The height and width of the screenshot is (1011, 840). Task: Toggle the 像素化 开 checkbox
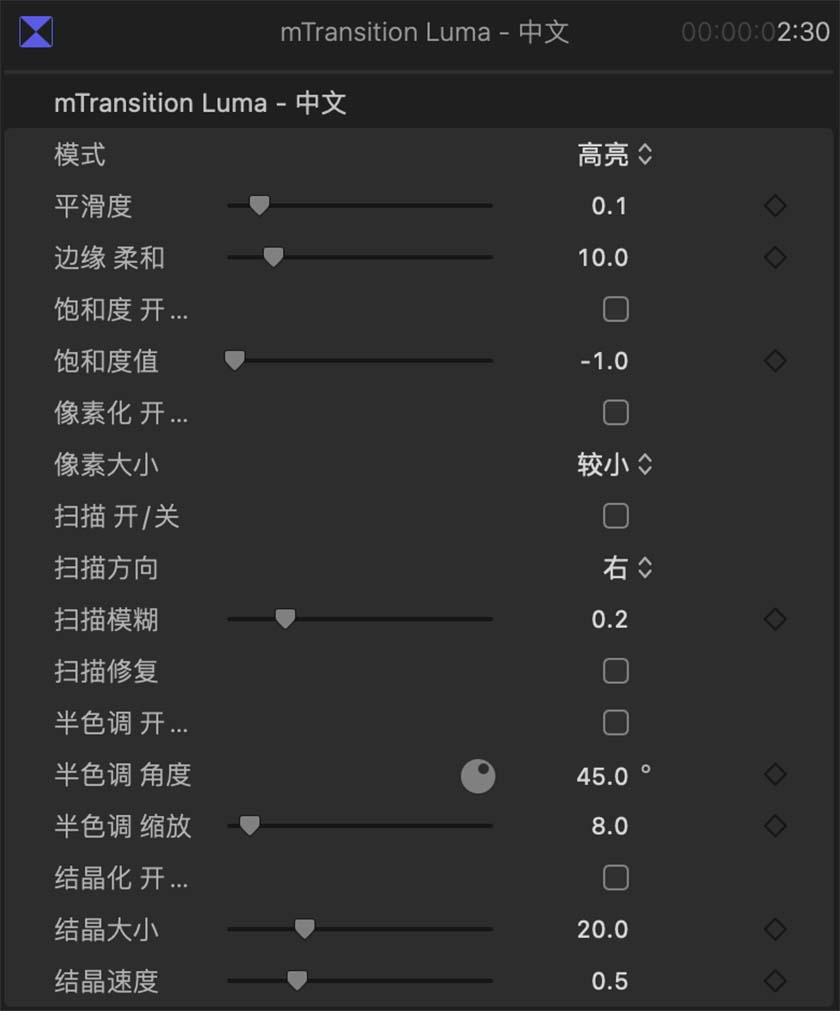click(x=616, y=413)
